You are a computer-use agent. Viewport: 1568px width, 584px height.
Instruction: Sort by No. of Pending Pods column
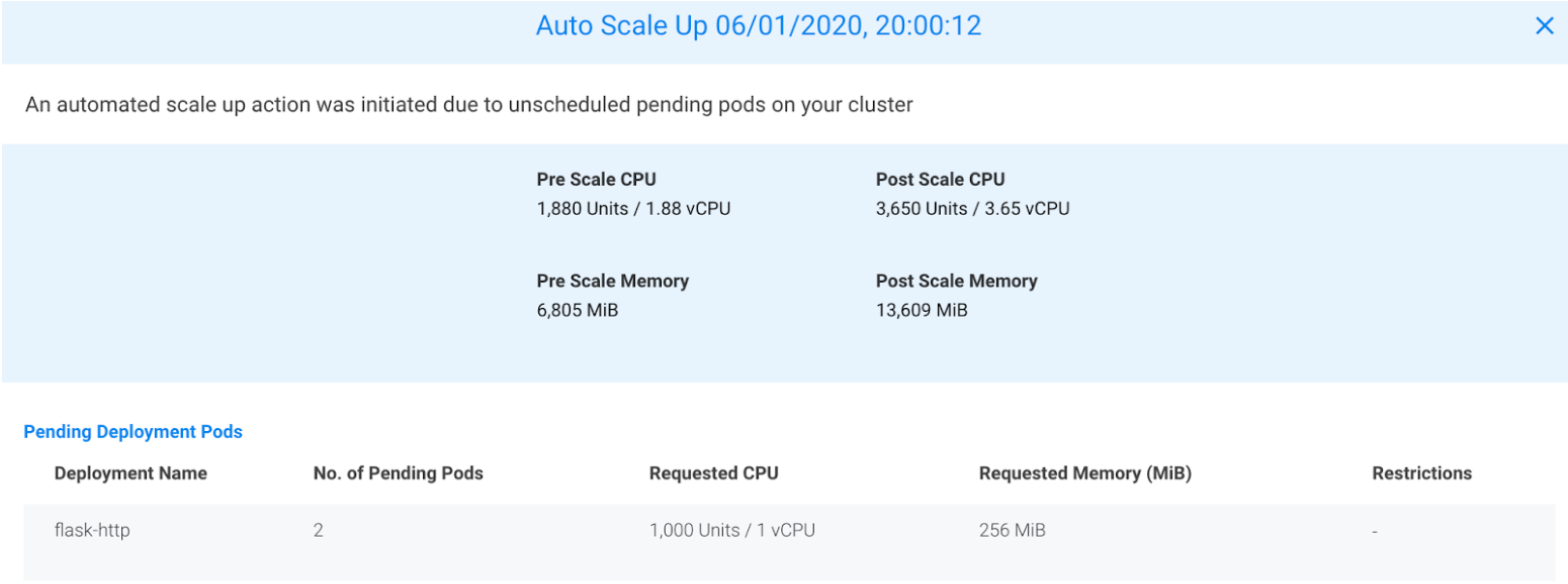pos(398,474)
